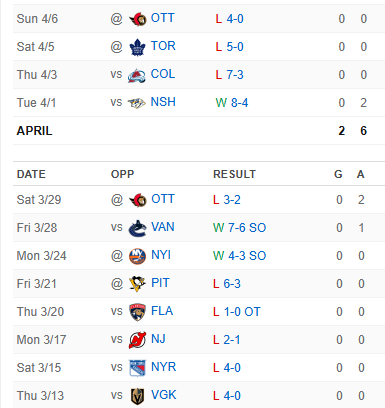
Task: Click the Vancouver Canucks logo icon
Action: pos(137,228)
